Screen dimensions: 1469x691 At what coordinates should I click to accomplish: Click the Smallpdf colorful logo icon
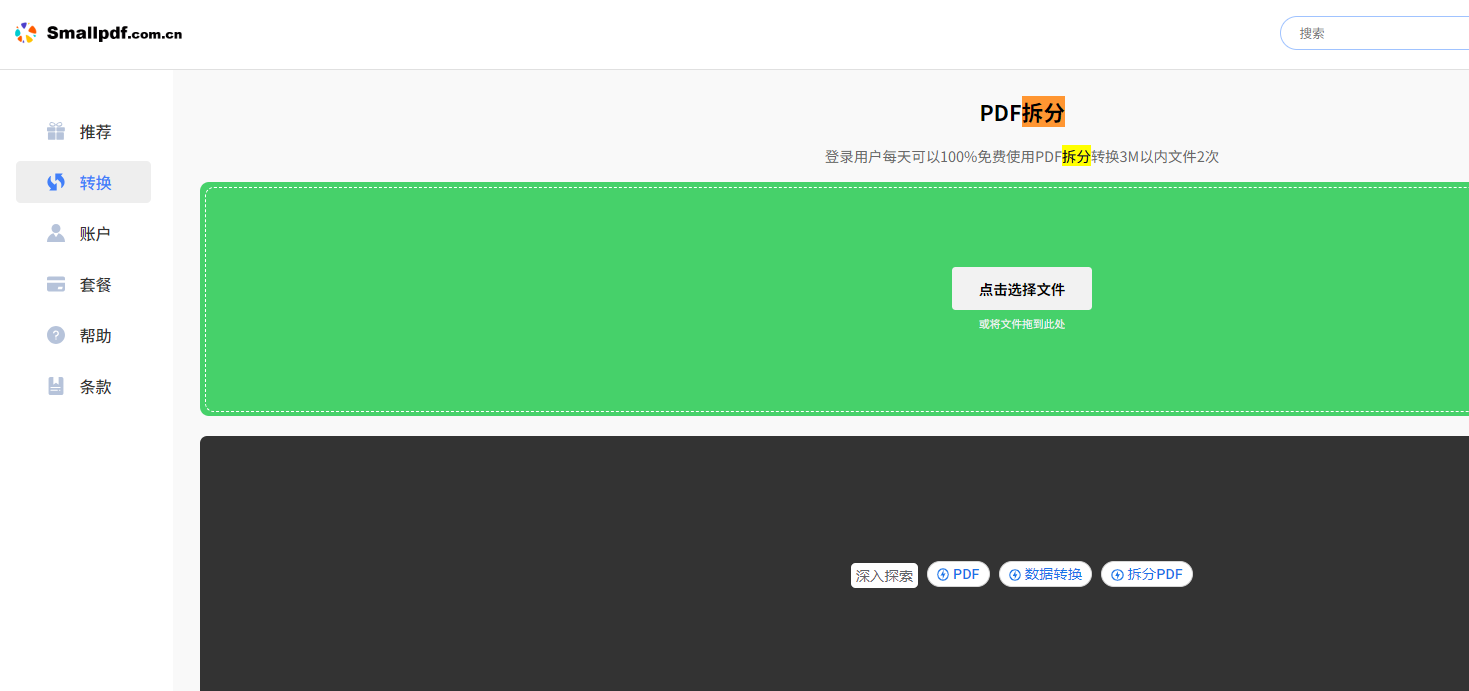tap(26, 33)
